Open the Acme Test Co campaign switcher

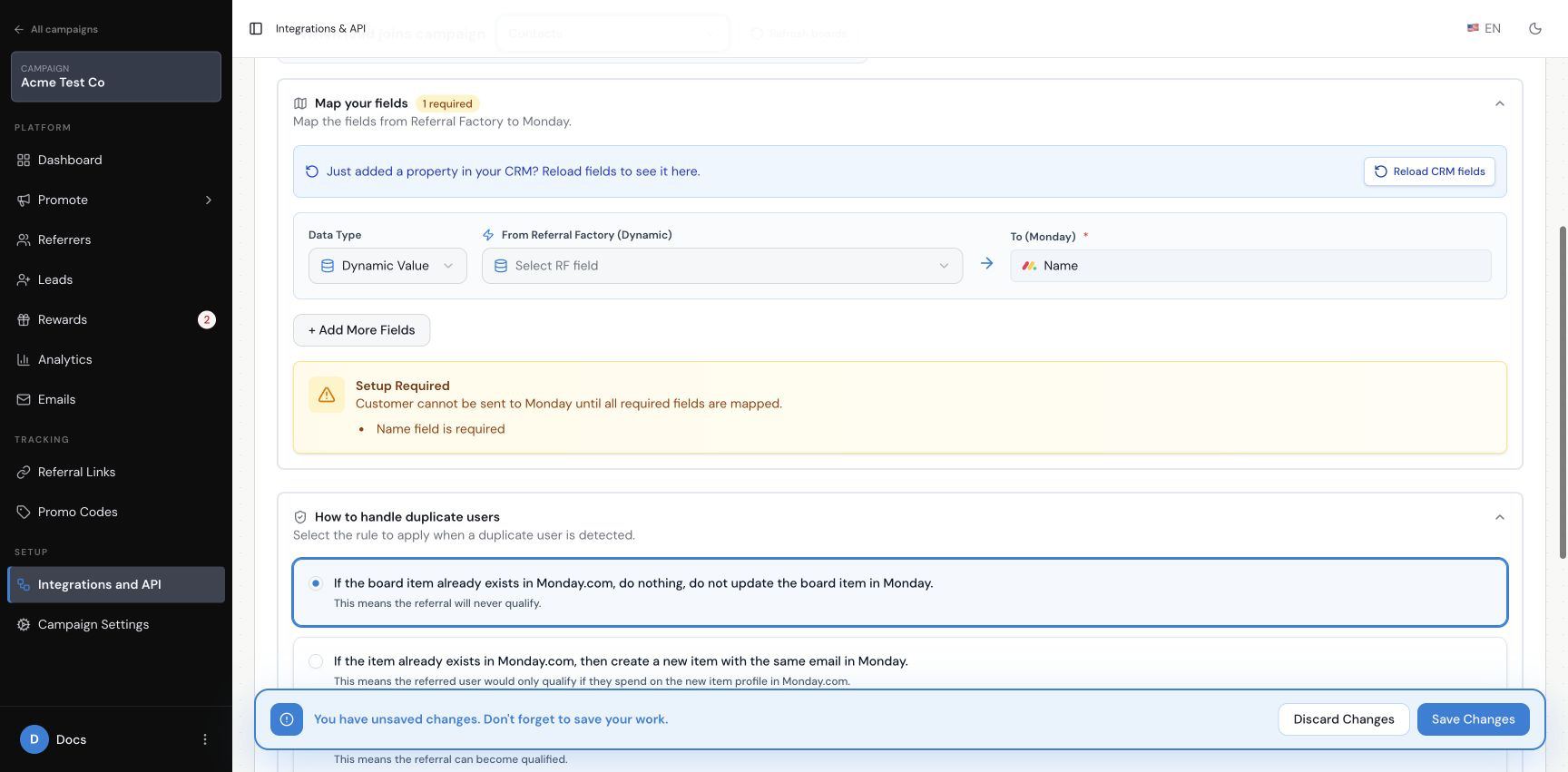(116, 76)
